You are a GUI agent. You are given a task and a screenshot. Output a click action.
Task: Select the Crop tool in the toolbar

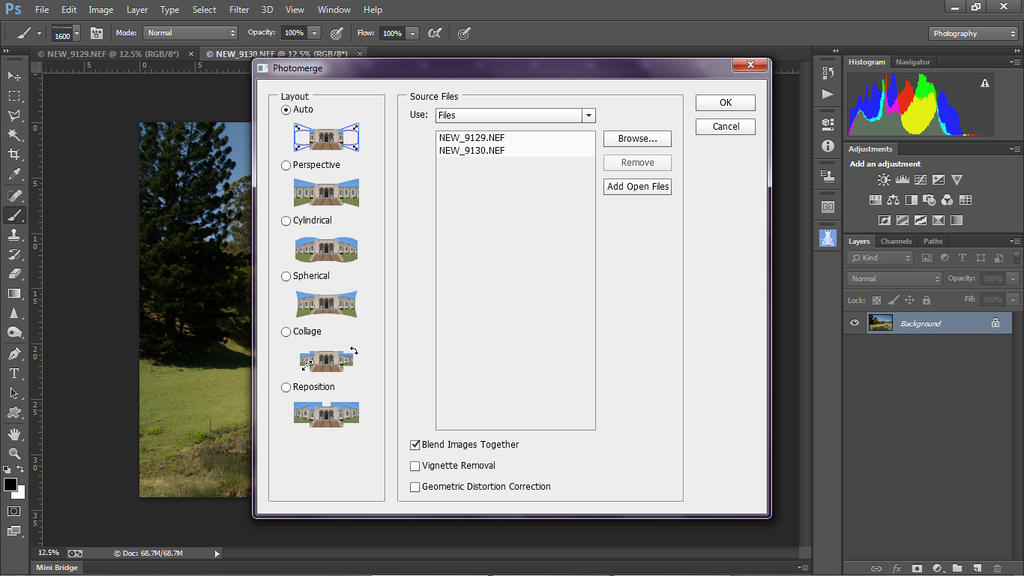pos(14,154)
